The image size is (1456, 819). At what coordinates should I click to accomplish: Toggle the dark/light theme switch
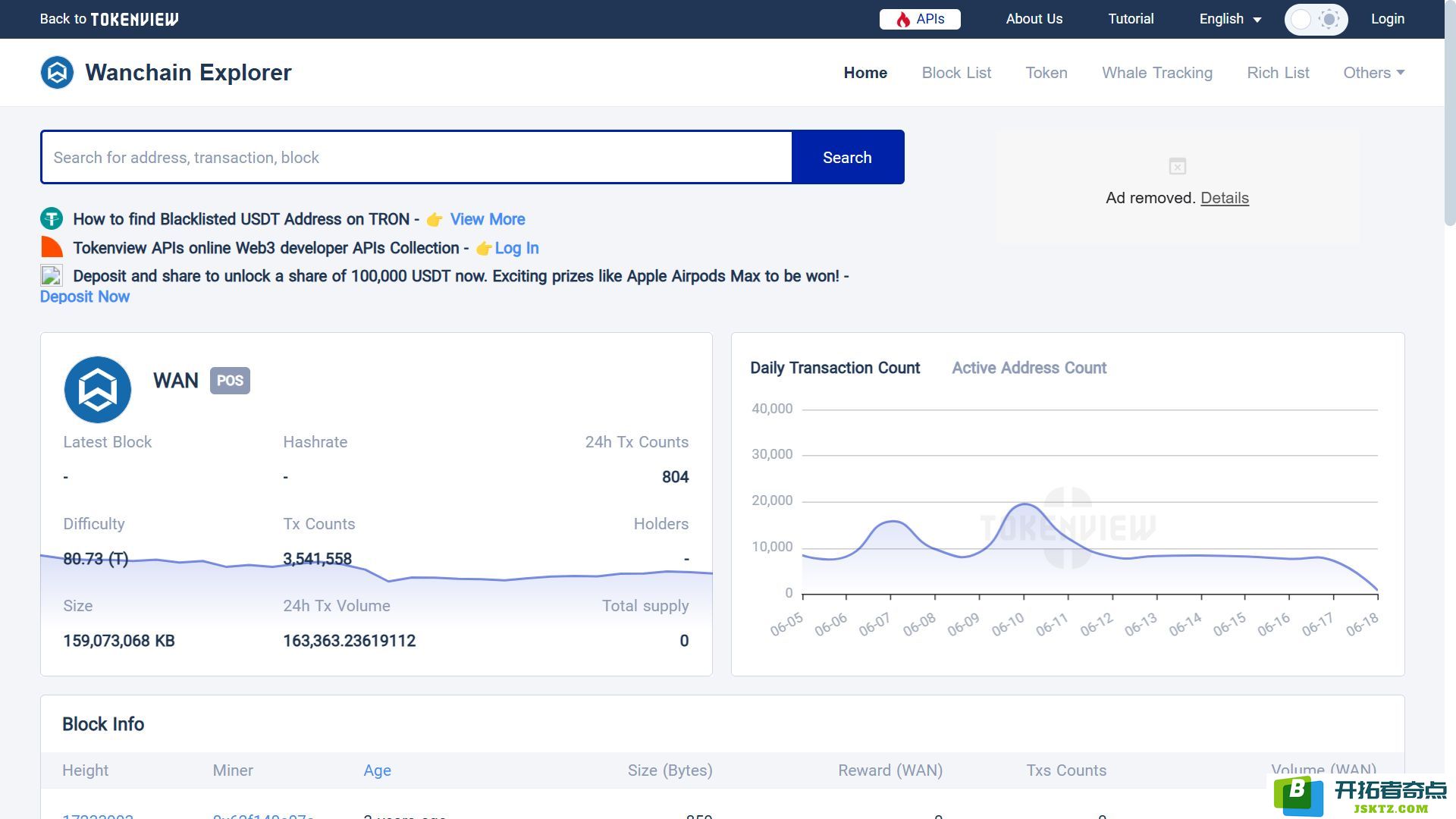[1316, 20]
